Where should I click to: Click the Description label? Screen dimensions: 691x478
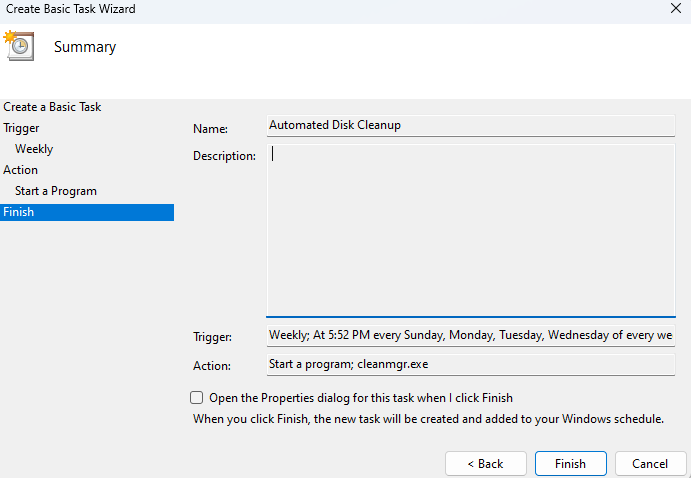[224, 156]
